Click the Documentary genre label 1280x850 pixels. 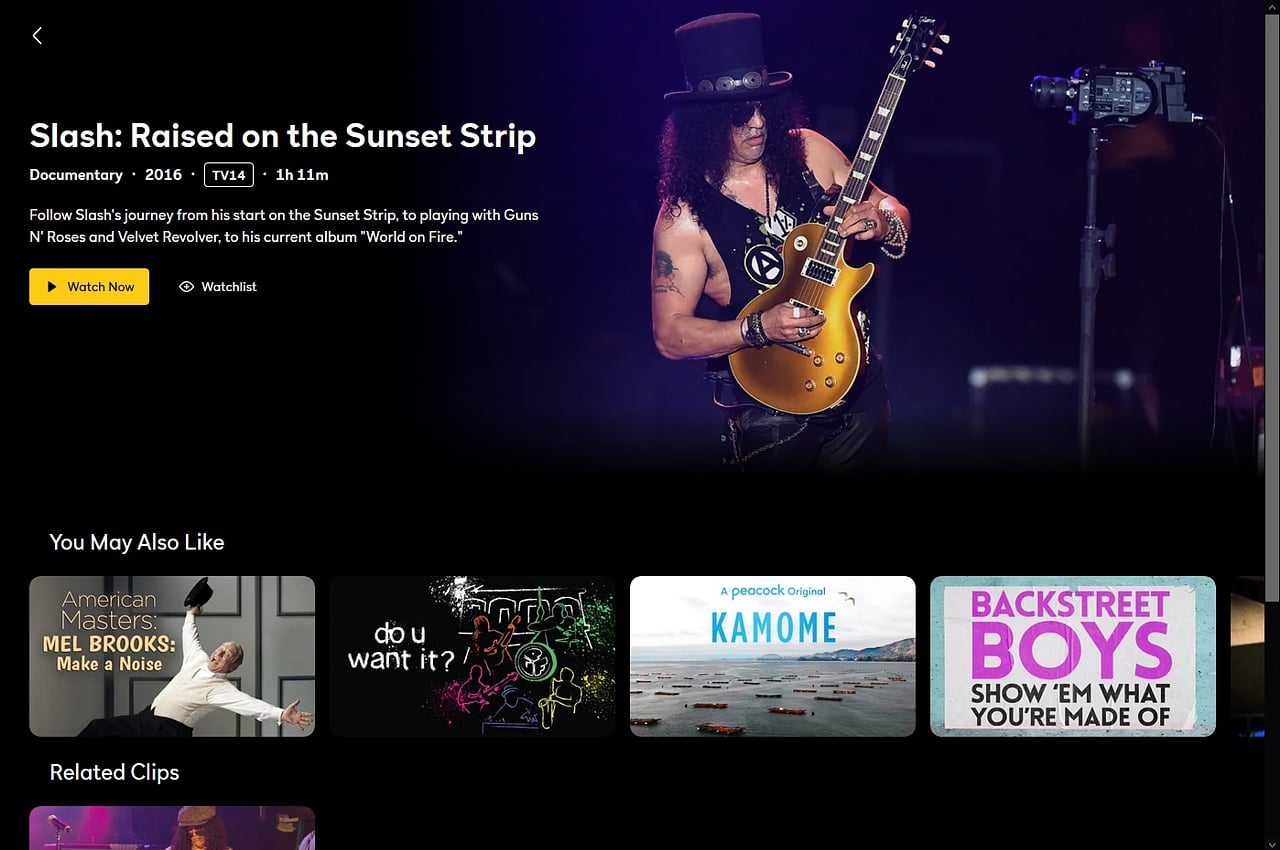pyautogui.click(x=76, y=175)
